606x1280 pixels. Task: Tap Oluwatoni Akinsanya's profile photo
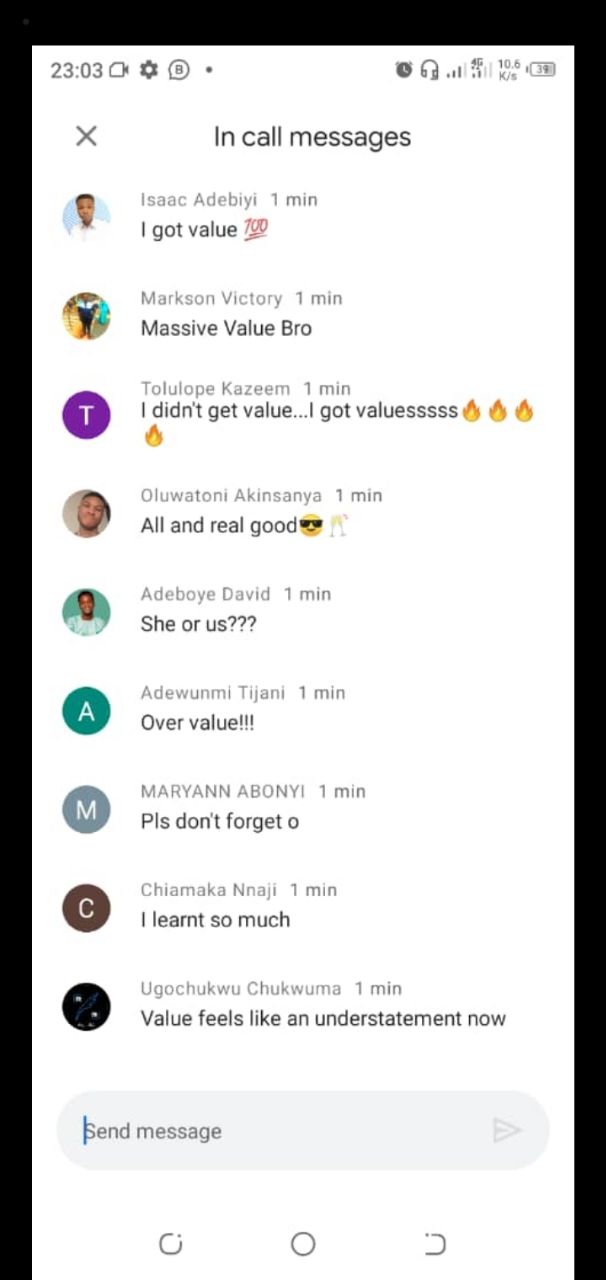point(86,514)
